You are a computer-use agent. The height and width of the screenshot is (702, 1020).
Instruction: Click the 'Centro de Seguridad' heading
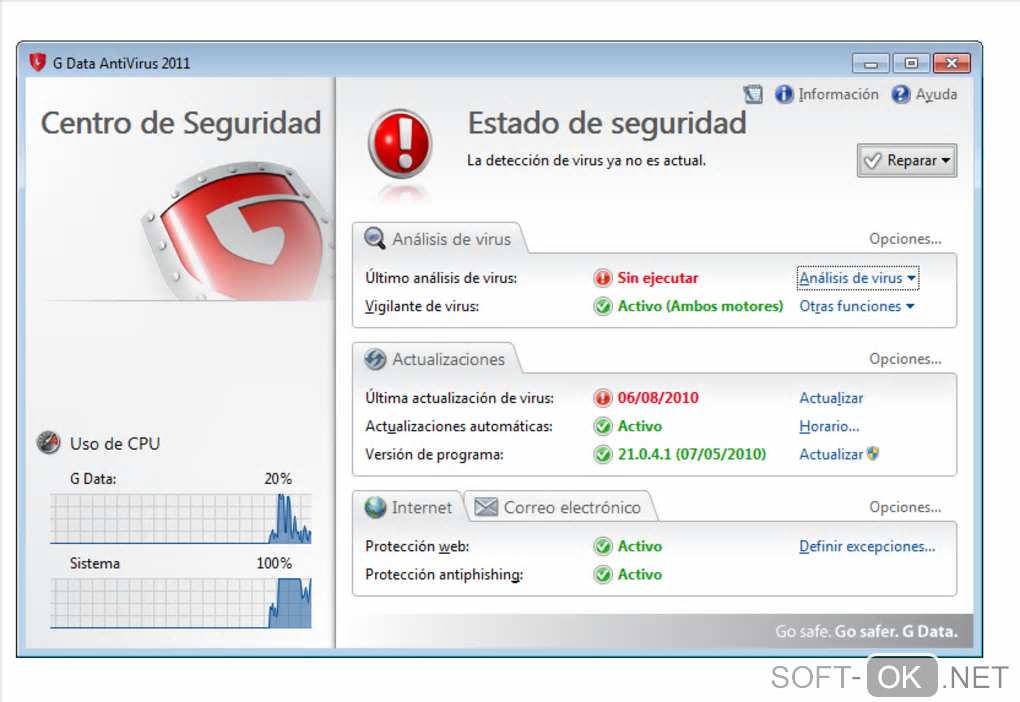tap(181, 123)
